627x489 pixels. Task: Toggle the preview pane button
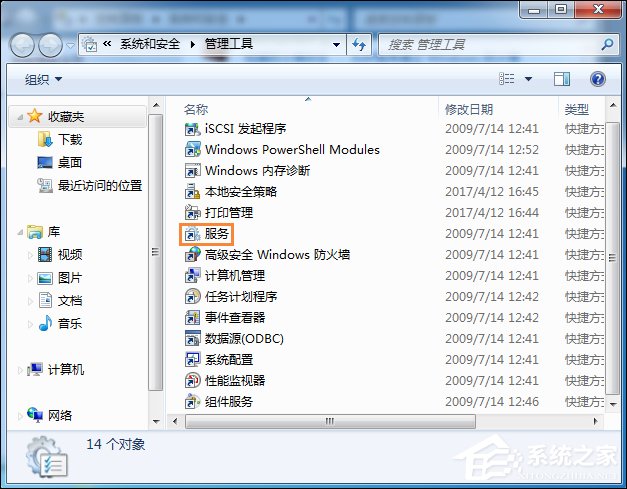[x=562, y=79]
